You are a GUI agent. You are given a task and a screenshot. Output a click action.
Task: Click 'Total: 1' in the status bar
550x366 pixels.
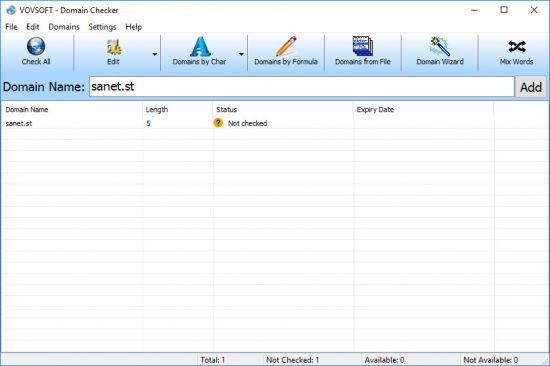pos(212,360)
